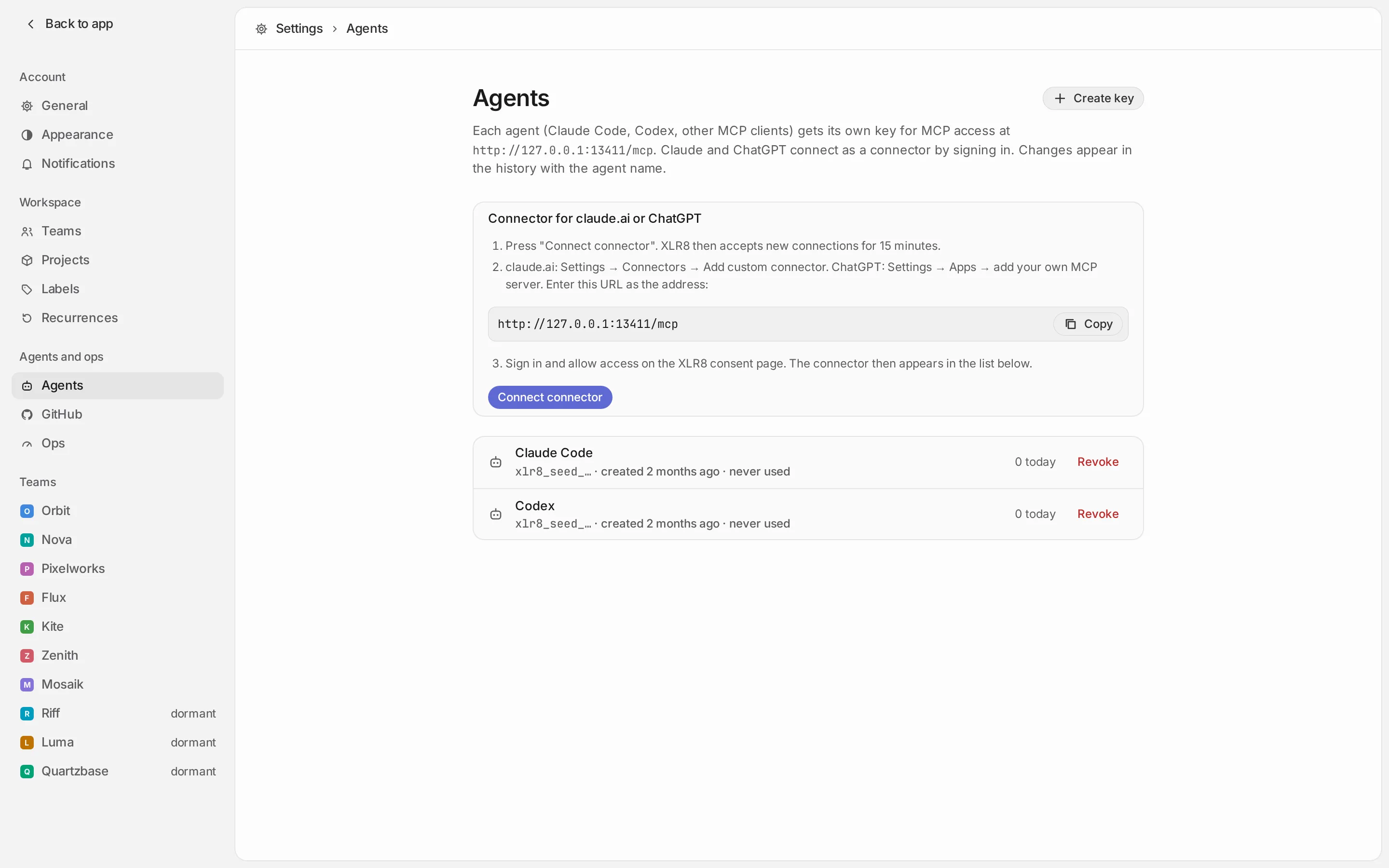This screenshot has width=1389, height=868.
Task: Click Settings in the breadcrumb
Action: click(x=299, y=29)
